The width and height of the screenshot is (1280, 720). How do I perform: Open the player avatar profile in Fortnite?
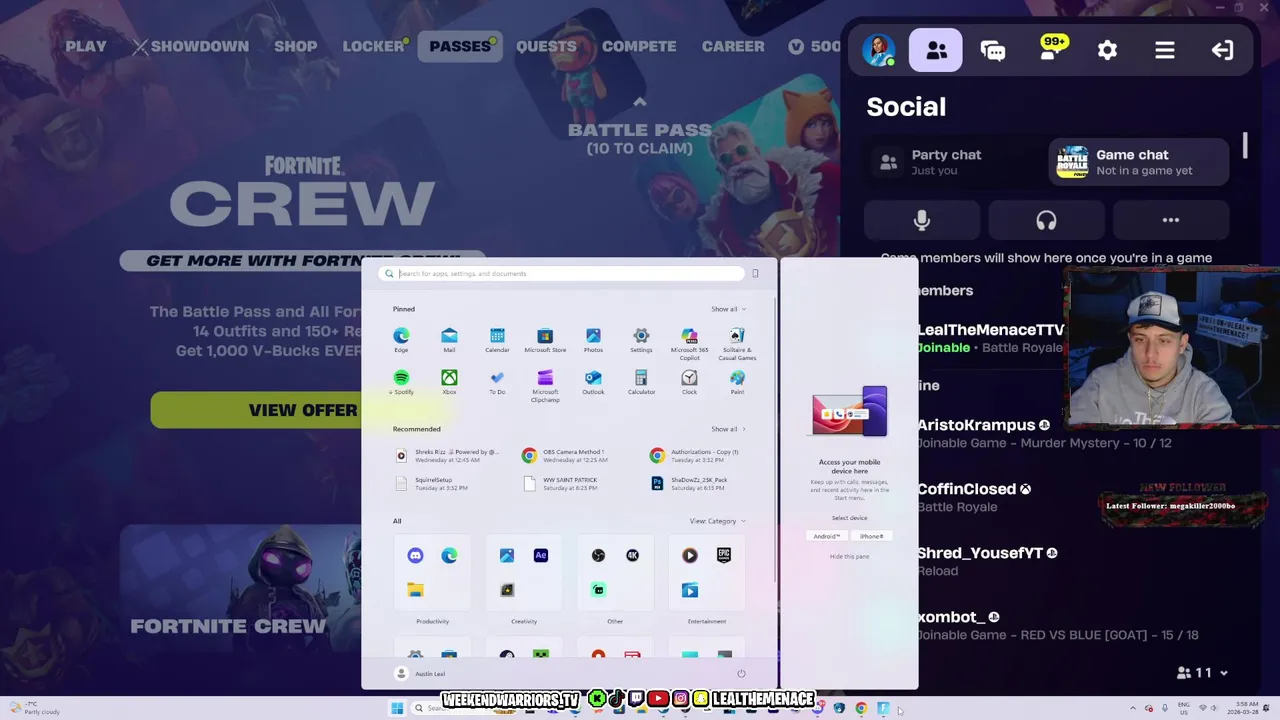[878, 50]
